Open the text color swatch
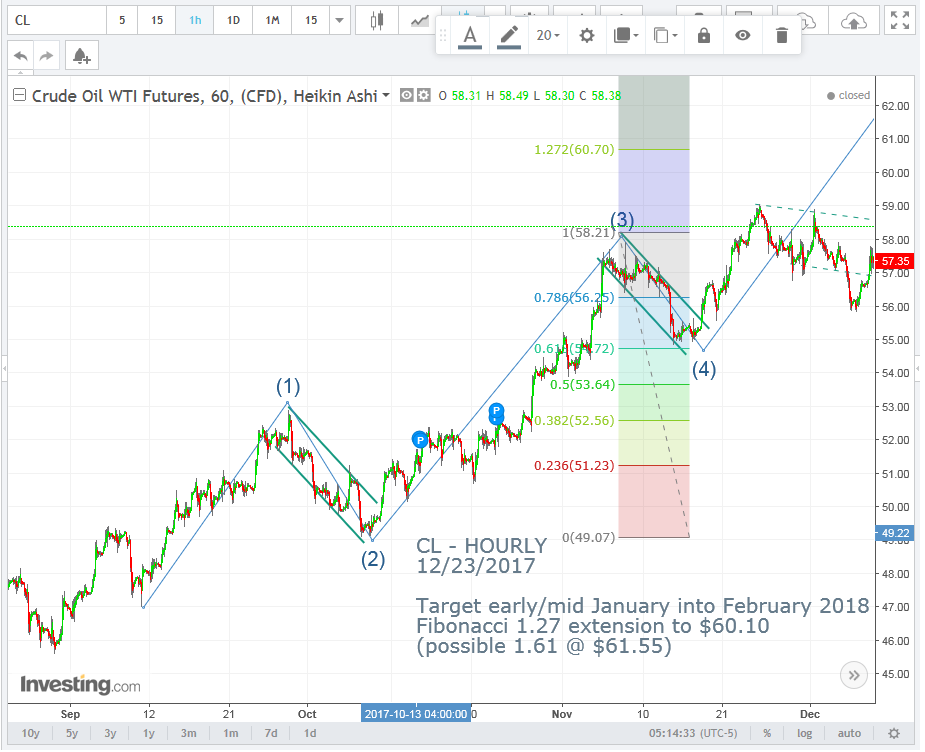925x752 pixels. (470, 35)
